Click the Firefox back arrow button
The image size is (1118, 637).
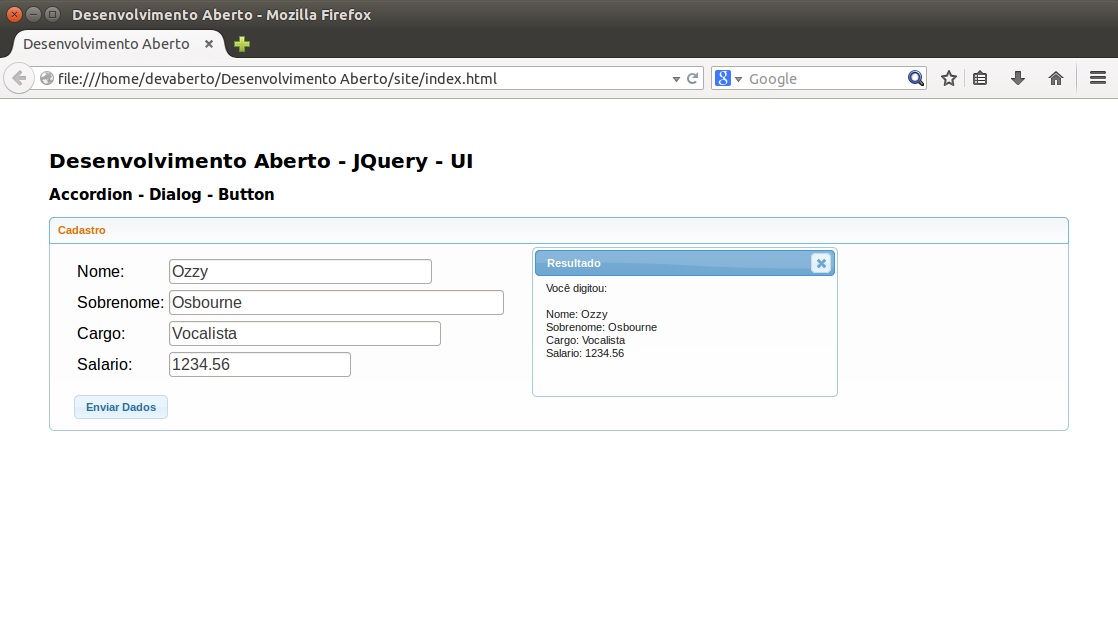[19, 78]
